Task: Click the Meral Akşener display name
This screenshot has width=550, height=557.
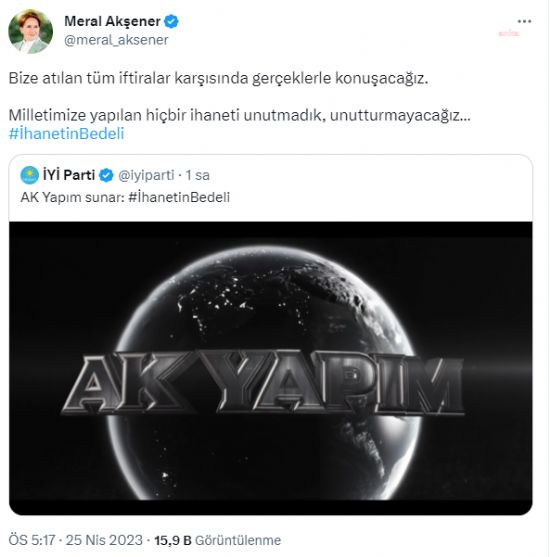Action: point(112,21)
